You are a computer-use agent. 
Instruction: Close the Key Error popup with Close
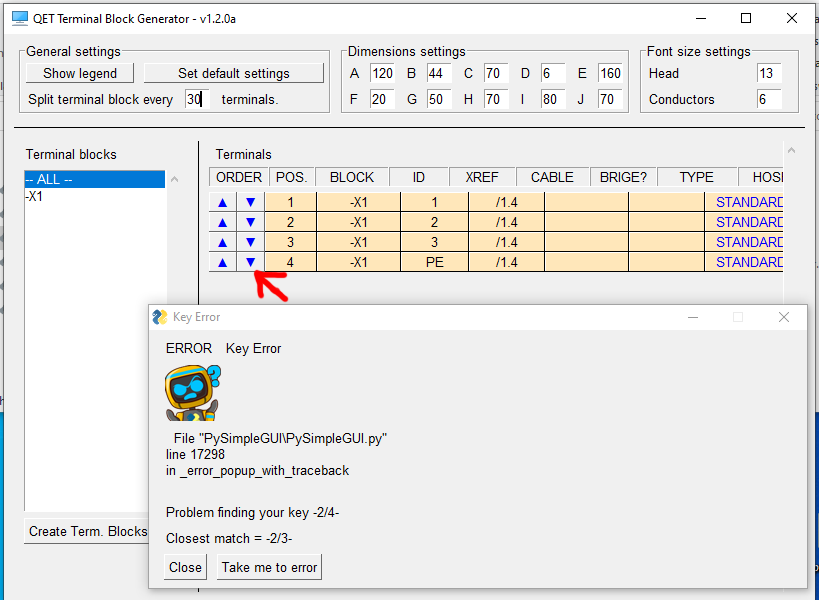pos(185,567)
